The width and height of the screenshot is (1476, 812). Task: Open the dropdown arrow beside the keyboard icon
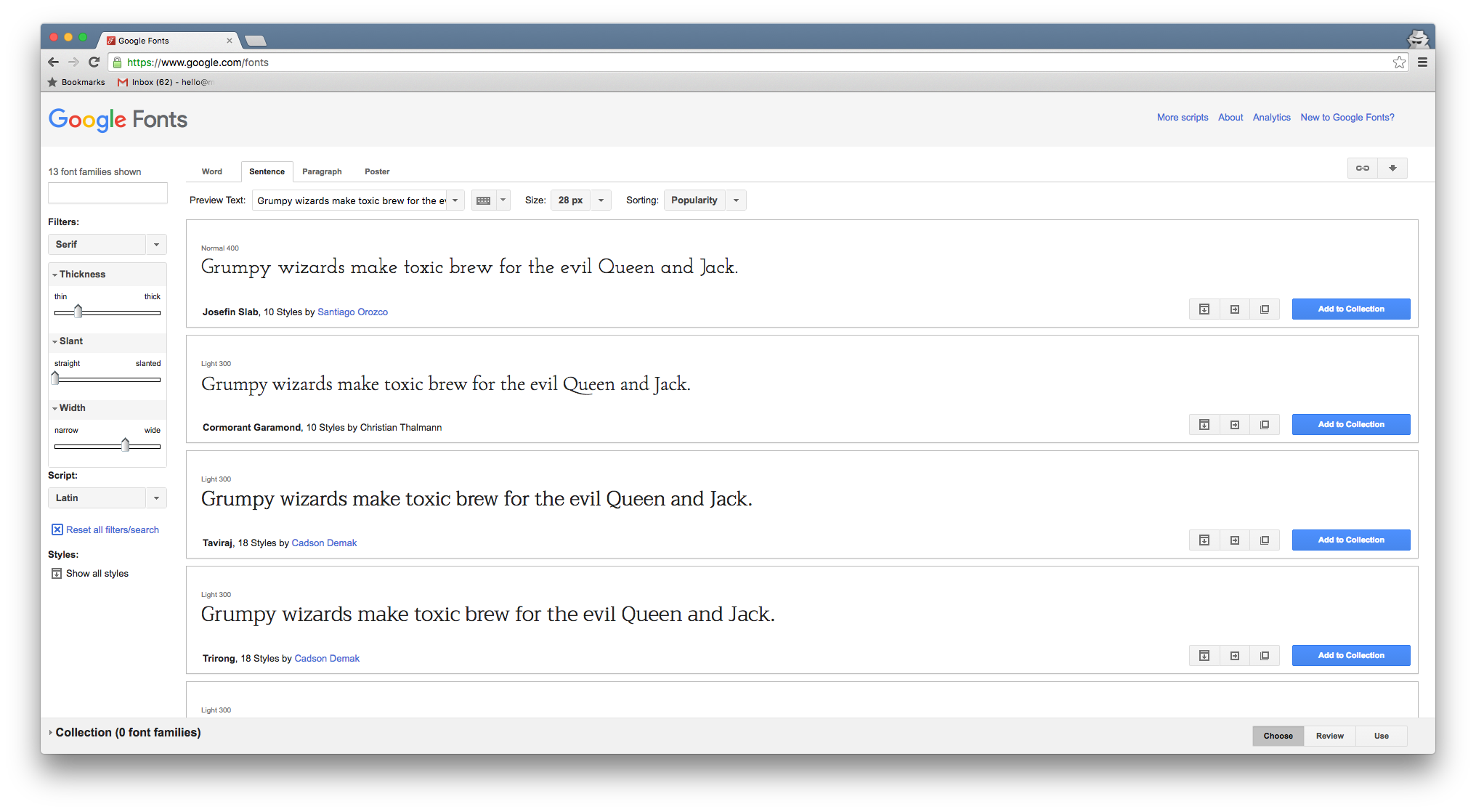tap(503, 200)
